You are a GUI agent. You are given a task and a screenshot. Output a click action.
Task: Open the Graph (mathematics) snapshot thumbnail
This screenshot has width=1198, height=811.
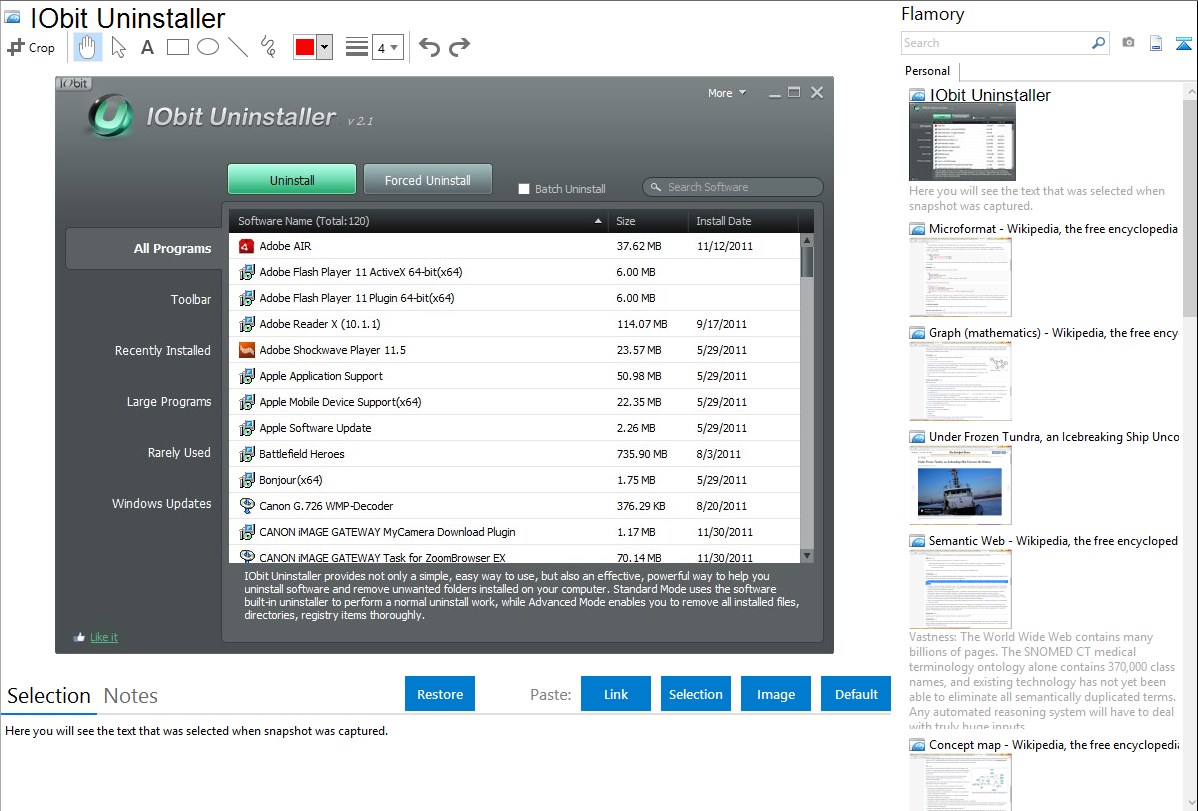tap(960, 381)
